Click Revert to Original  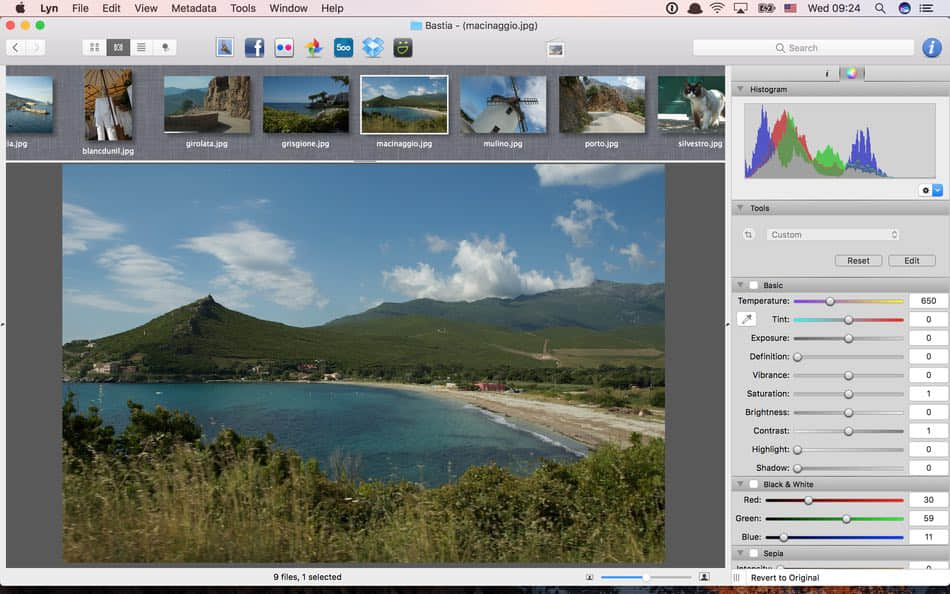(x=785, y=577)
